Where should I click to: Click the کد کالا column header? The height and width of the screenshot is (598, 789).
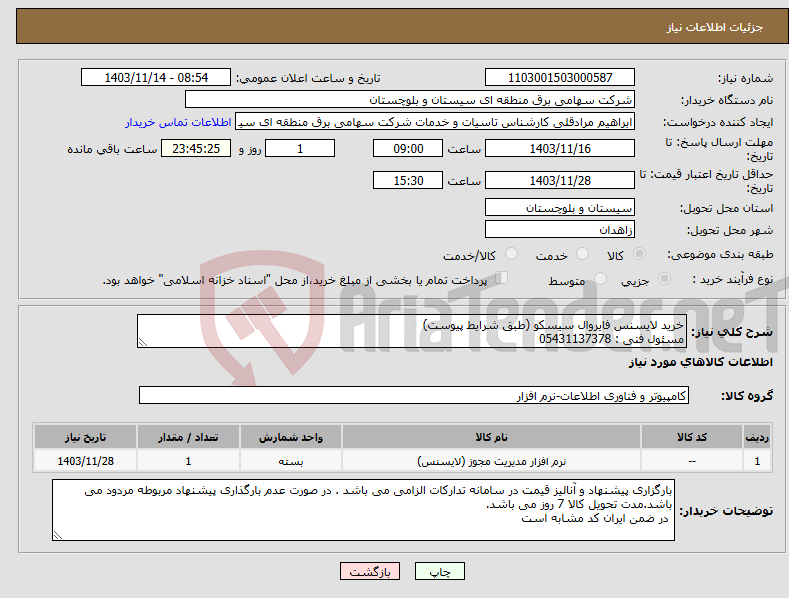tap(692, 437)
